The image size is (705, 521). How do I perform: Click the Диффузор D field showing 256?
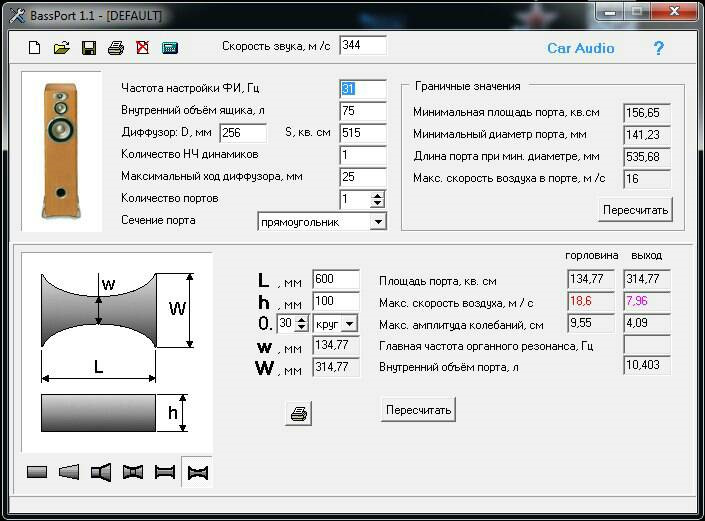pyautogui.click(x=243, y=133)
